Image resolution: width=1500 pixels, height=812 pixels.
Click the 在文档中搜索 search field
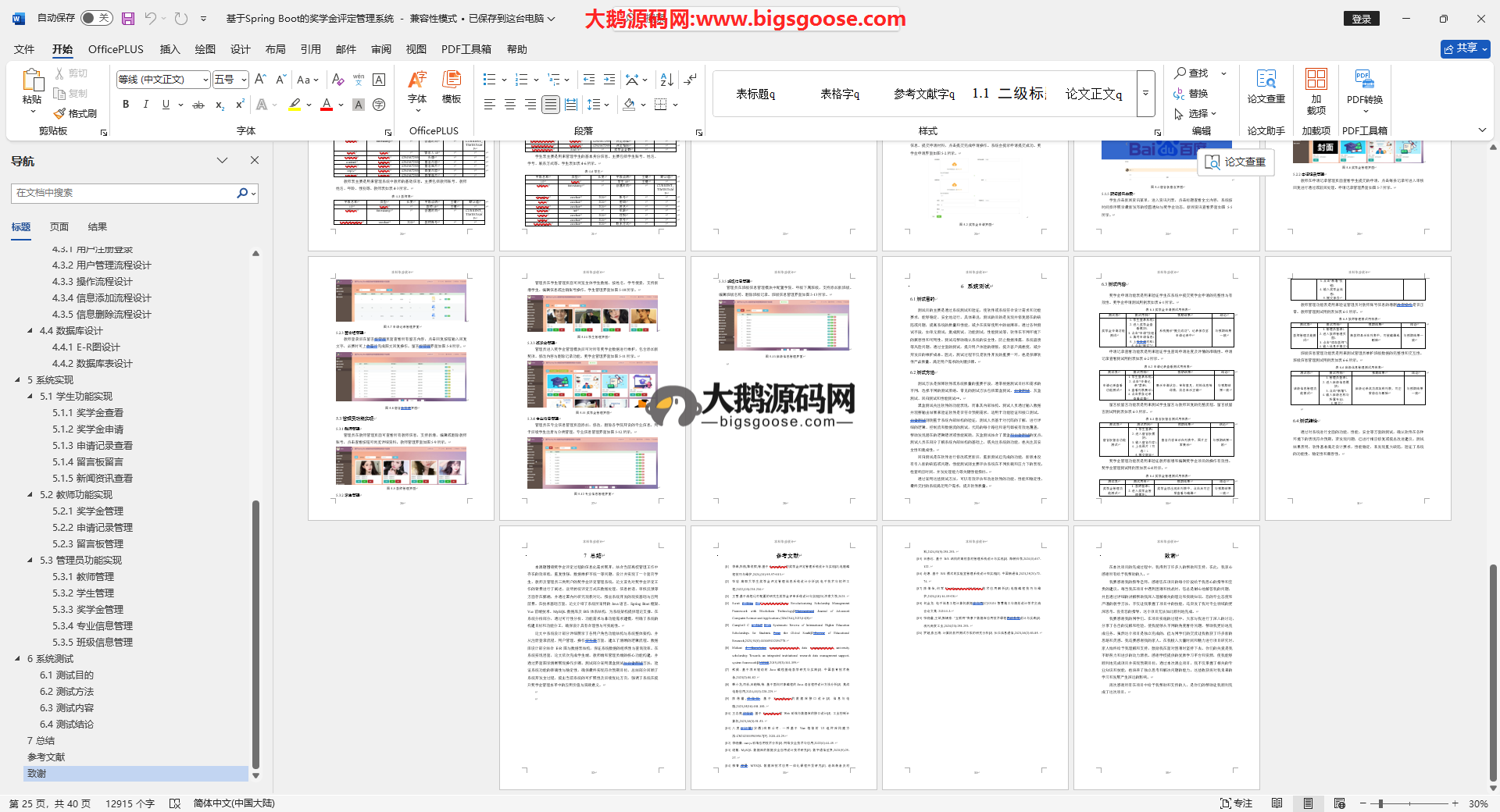(x=125, y=193)
